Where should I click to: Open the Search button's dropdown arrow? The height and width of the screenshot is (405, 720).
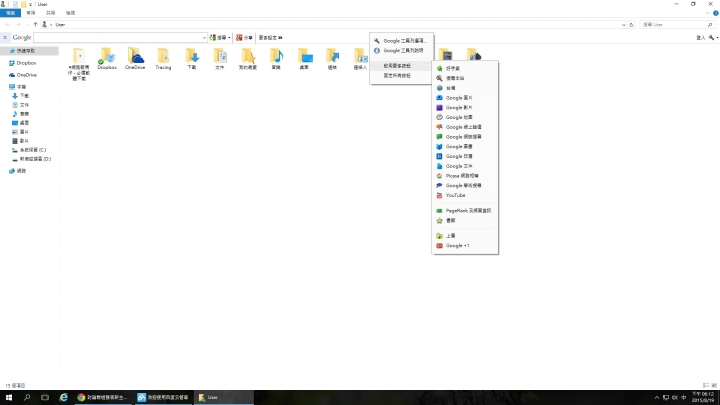pyautogui.click(x=229, y=38)
